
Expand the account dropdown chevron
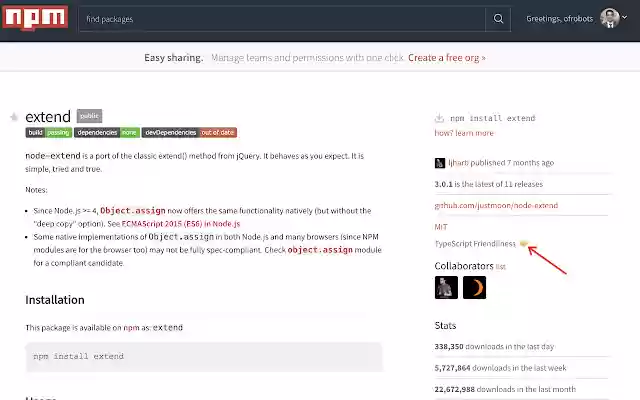click(x=624, y=17)
